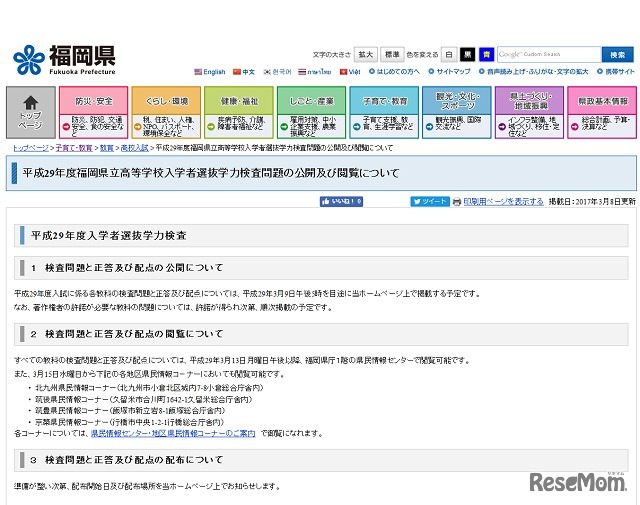
Task: Open the 防災・安全 menu tab
Action: 93,101
